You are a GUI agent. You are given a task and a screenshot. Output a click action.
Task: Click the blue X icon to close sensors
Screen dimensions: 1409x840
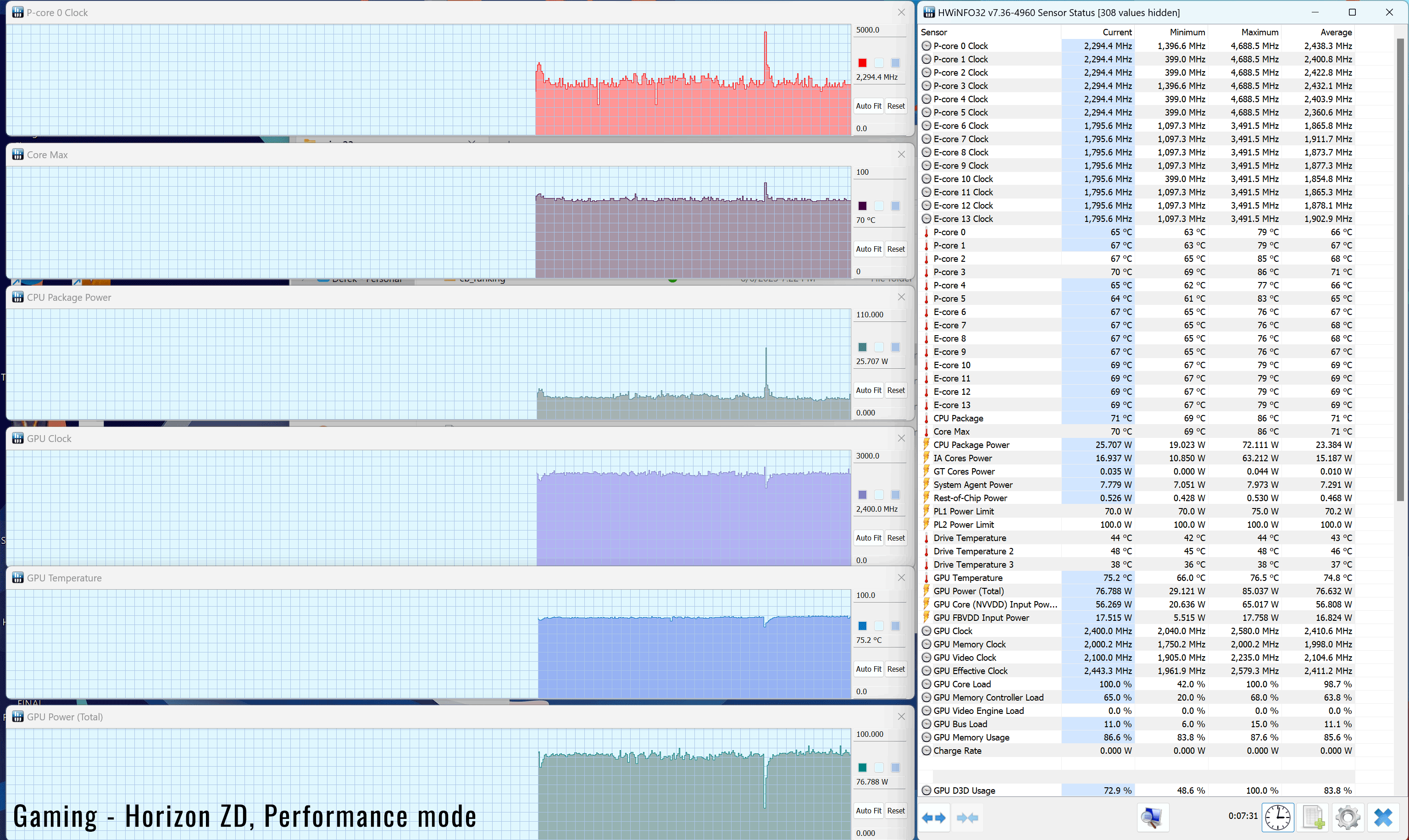[x=1383, y=818]
